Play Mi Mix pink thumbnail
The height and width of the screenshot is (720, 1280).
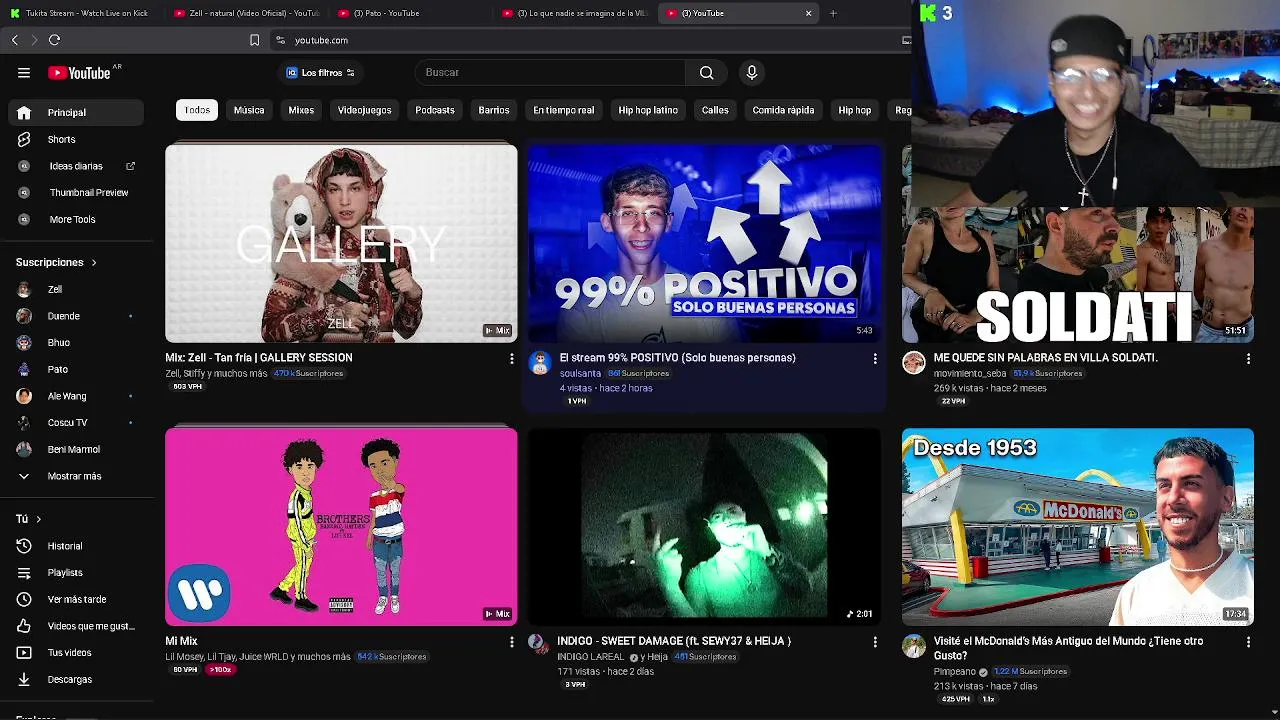pyautogui.click(x=341, y=527)
